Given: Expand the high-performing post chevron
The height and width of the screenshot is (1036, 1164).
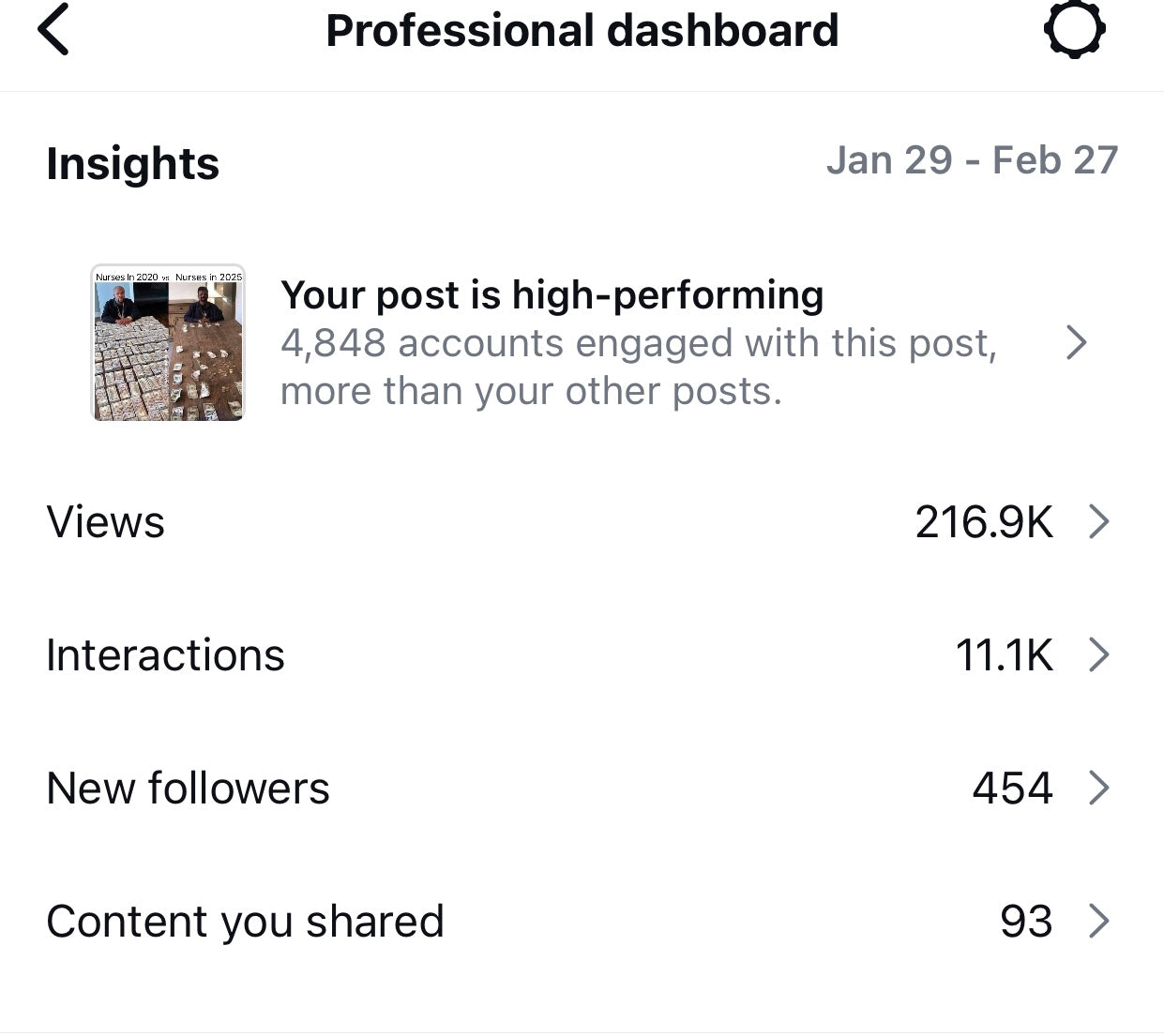Looking at the screenshot, I should click(1077, 343).
